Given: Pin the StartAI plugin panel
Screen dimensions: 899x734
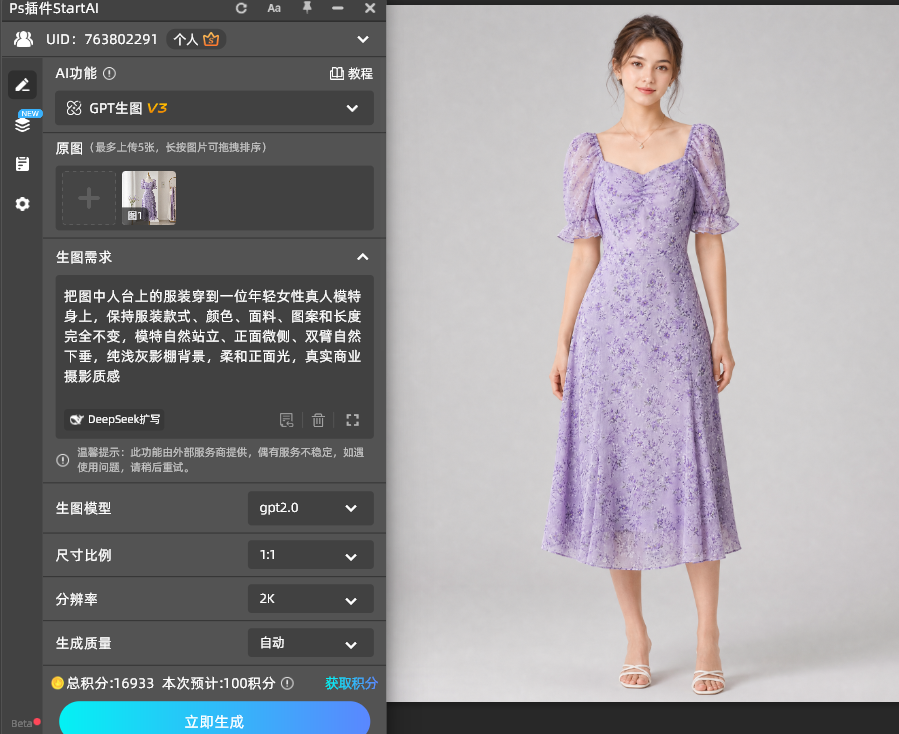Looking at the screenshot, I should [x=307, y=7].
